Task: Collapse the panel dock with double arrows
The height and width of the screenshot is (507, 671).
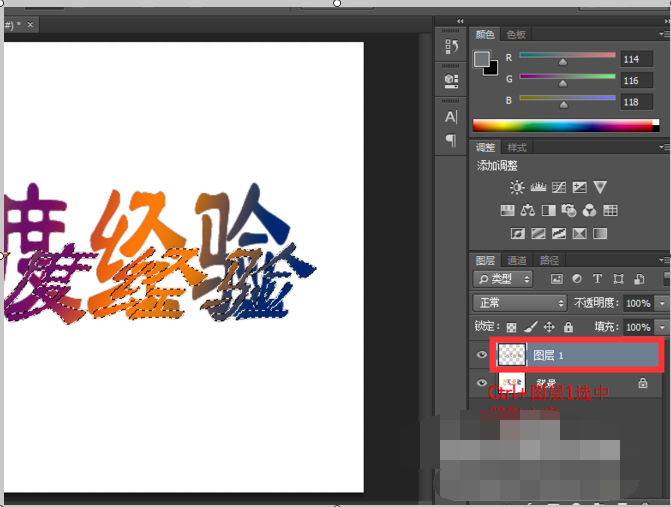Action: 460,21
